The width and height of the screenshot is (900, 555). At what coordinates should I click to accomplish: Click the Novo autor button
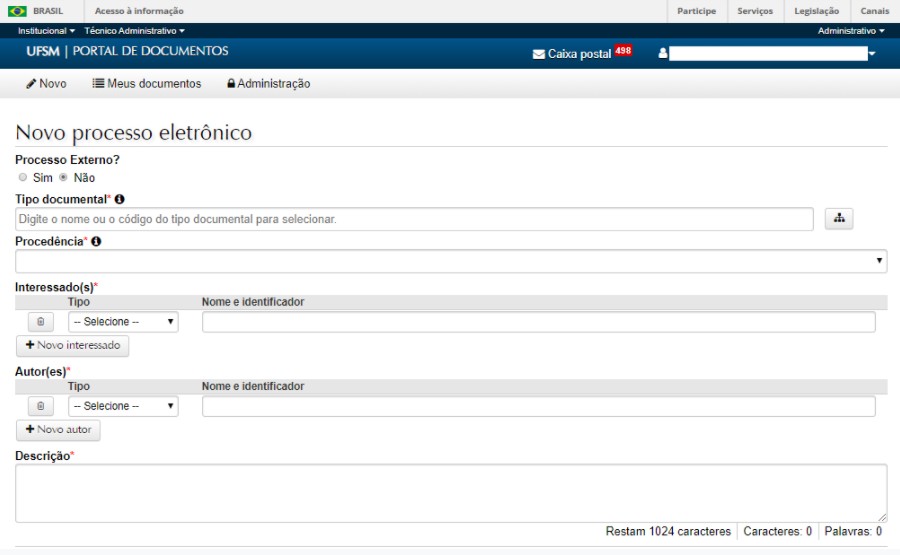tap(58, 429)
